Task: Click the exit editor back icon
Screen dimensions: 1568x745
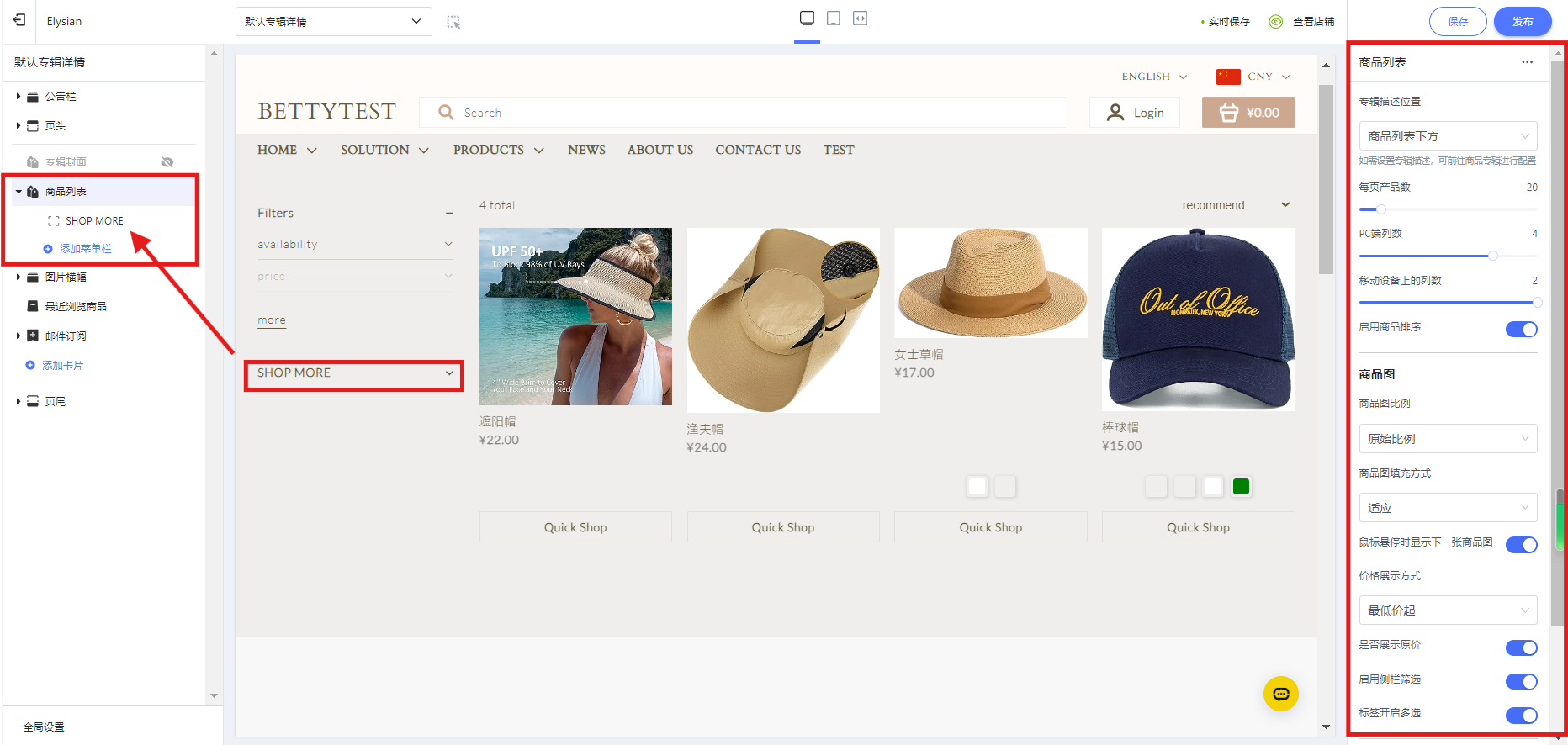Action: coord(19,20)
